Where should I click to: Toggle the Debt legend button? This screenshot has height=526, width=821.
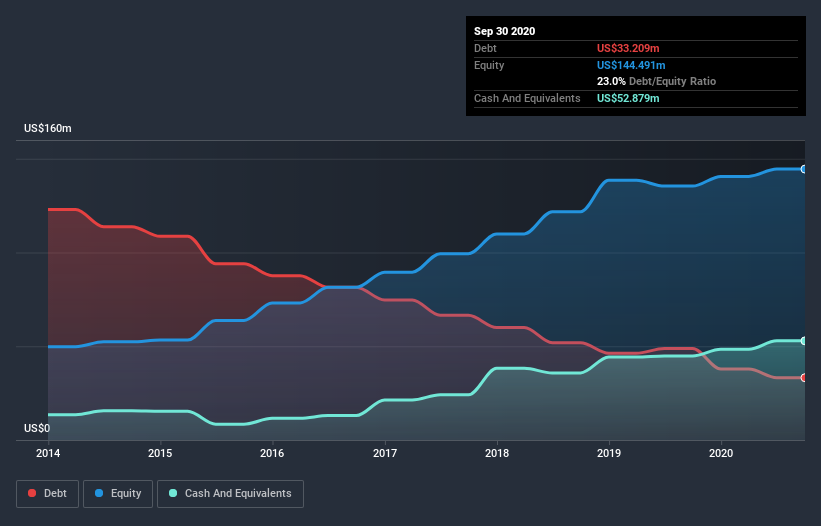pos(48,494)
